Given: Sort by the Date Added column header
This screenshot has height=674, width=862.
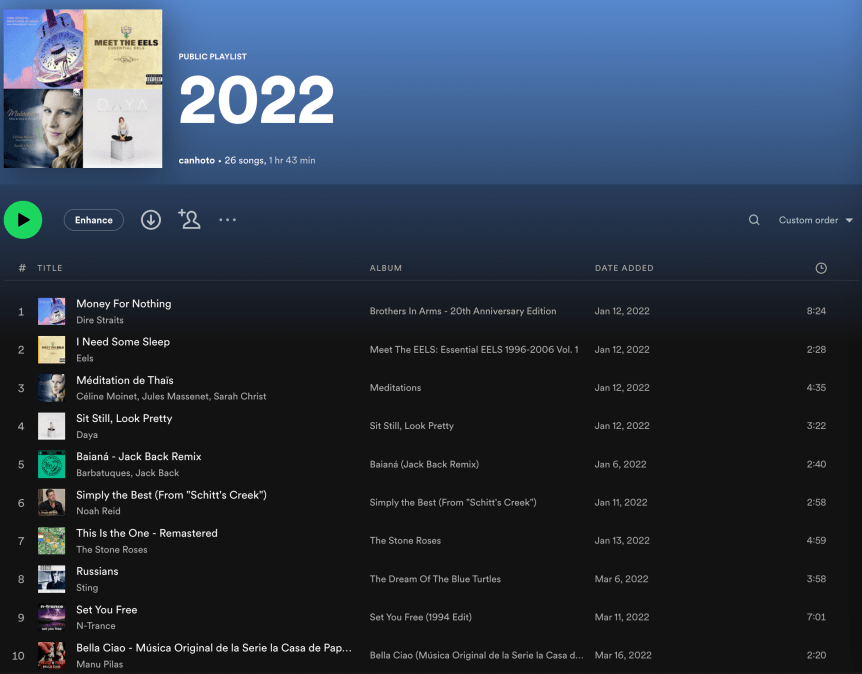Looking at the screenshot, I should tap(624, 268).
